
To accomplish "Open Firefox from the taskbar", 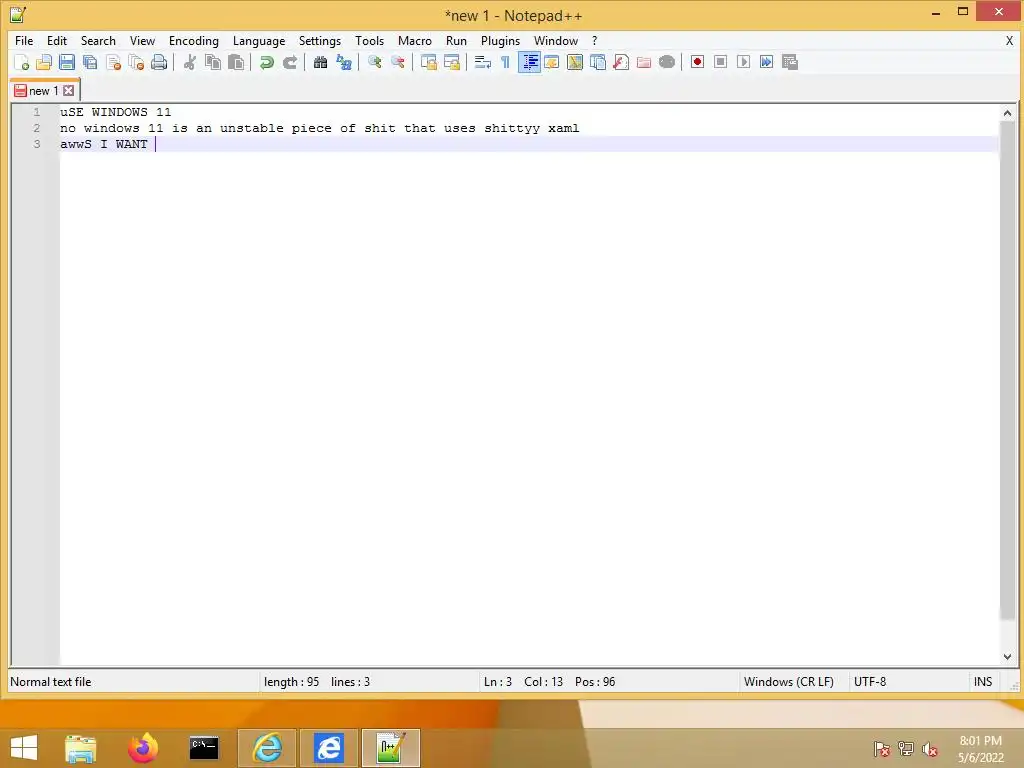I will click(142, 748).
